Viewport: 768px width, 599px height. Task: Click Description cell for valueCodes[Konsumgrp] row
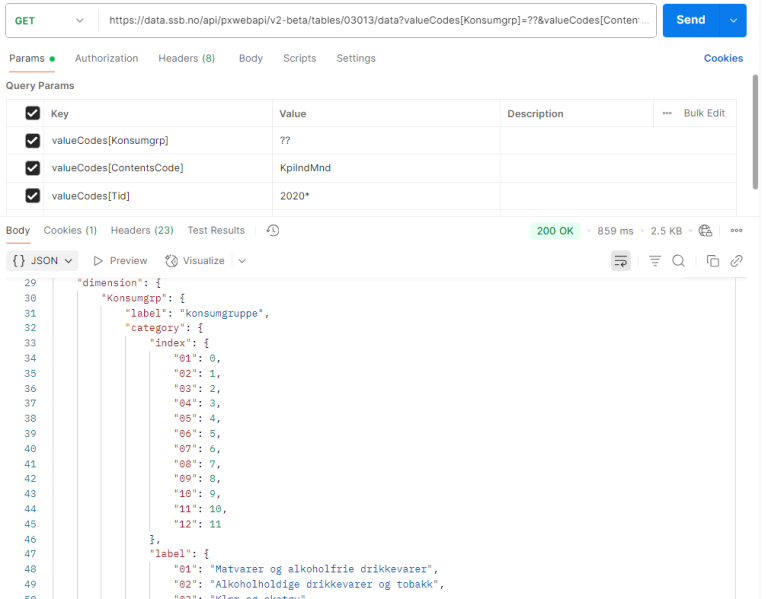click(x=618, y=141)
